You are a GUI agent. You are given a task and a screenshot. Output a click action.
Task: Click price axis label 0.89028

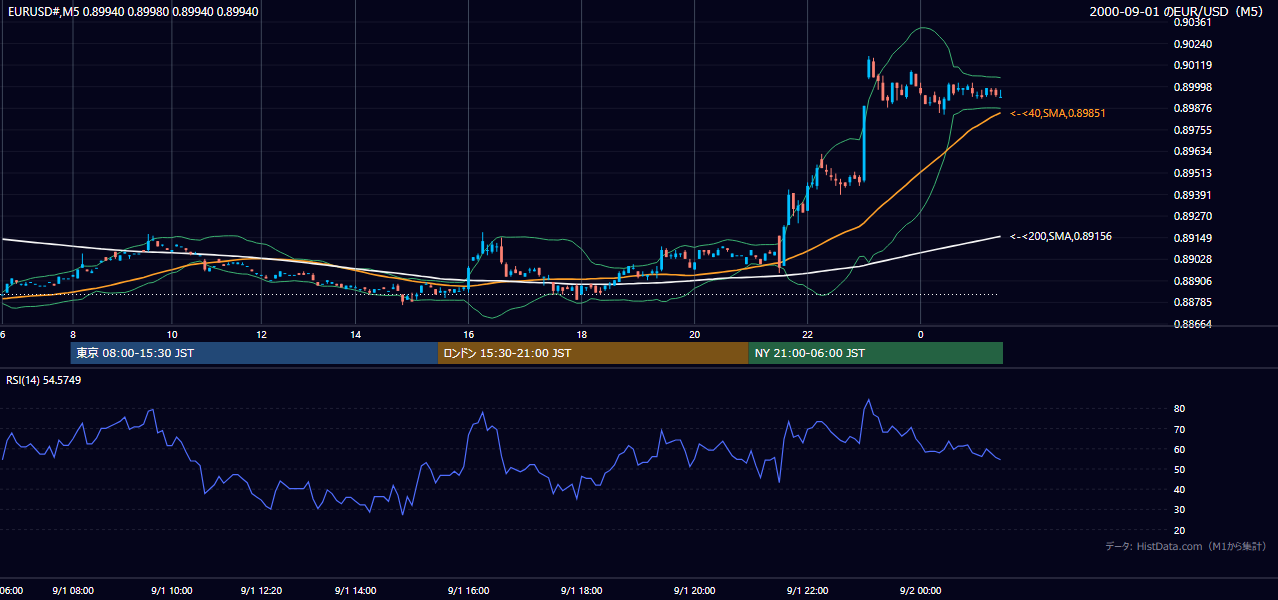tap(1192, 259)
